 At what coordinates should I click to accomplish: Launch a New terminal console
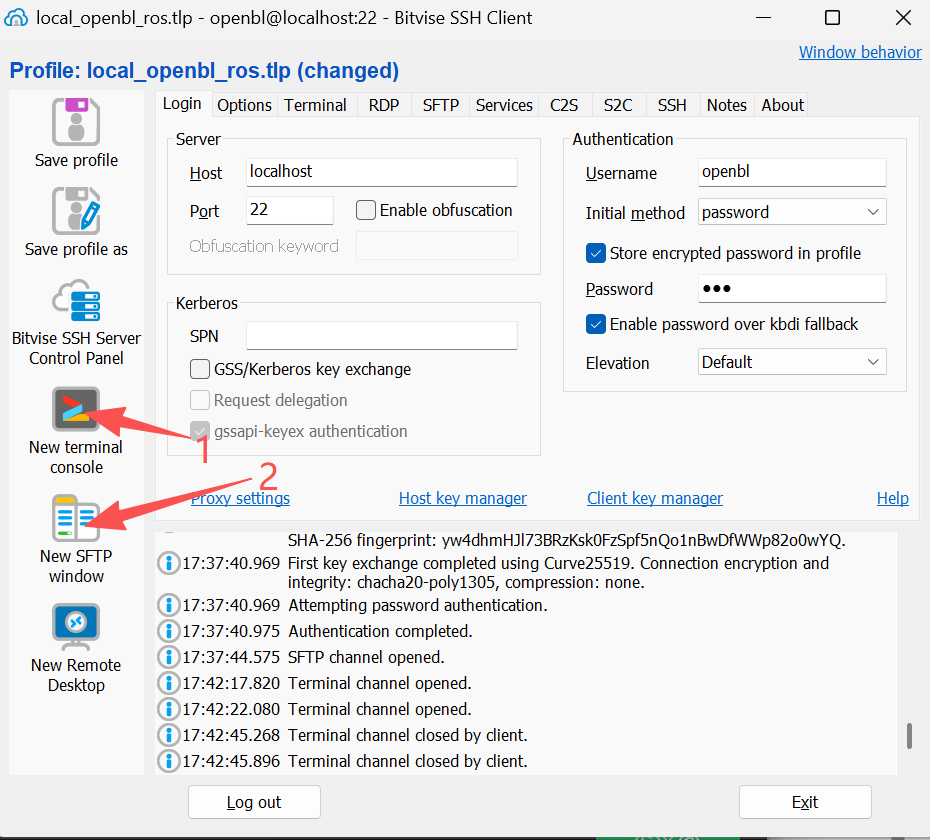coord(76,409)
